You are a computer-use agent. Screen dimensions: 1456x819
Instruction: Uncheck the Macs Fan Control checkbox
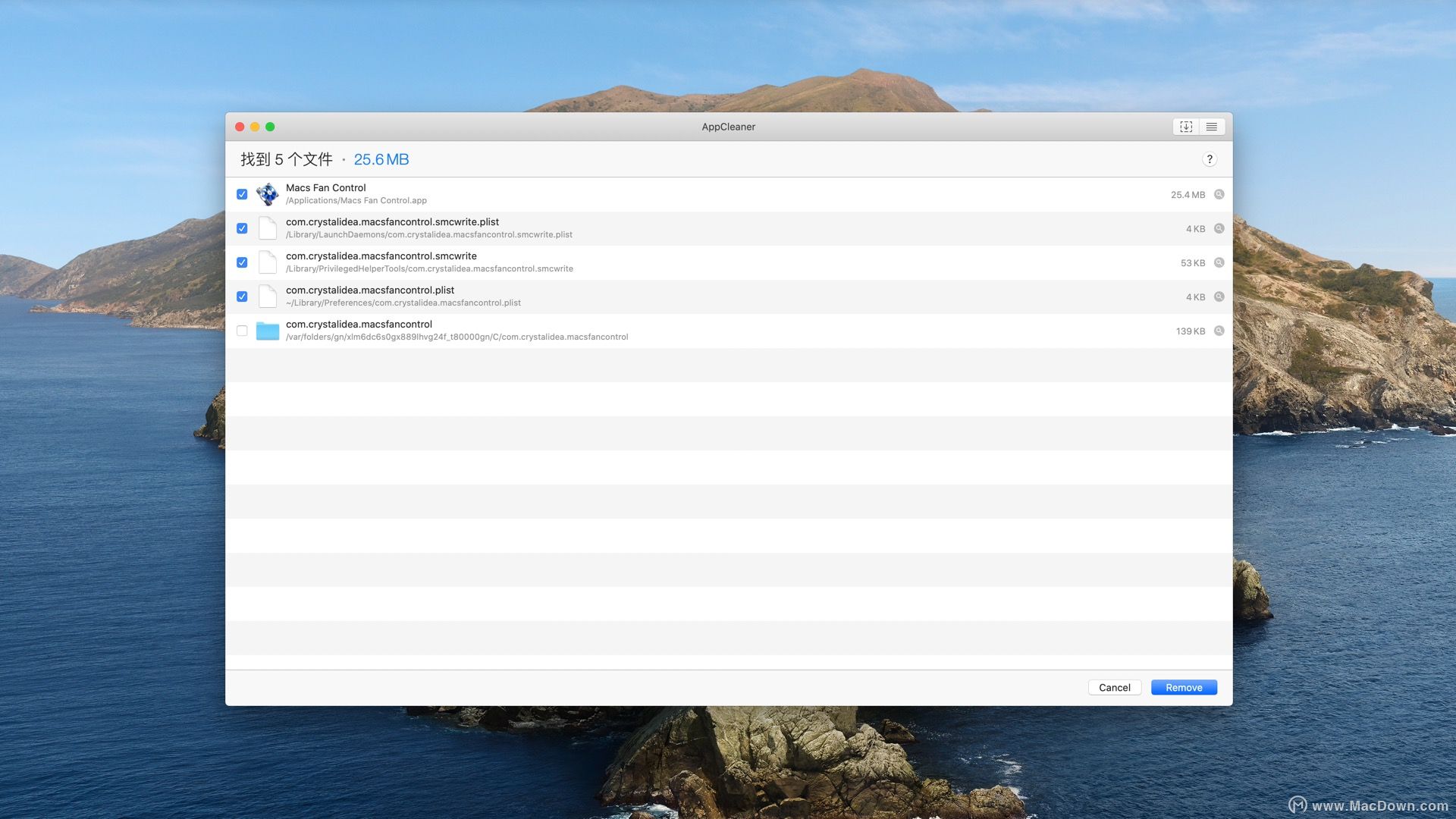242,194
